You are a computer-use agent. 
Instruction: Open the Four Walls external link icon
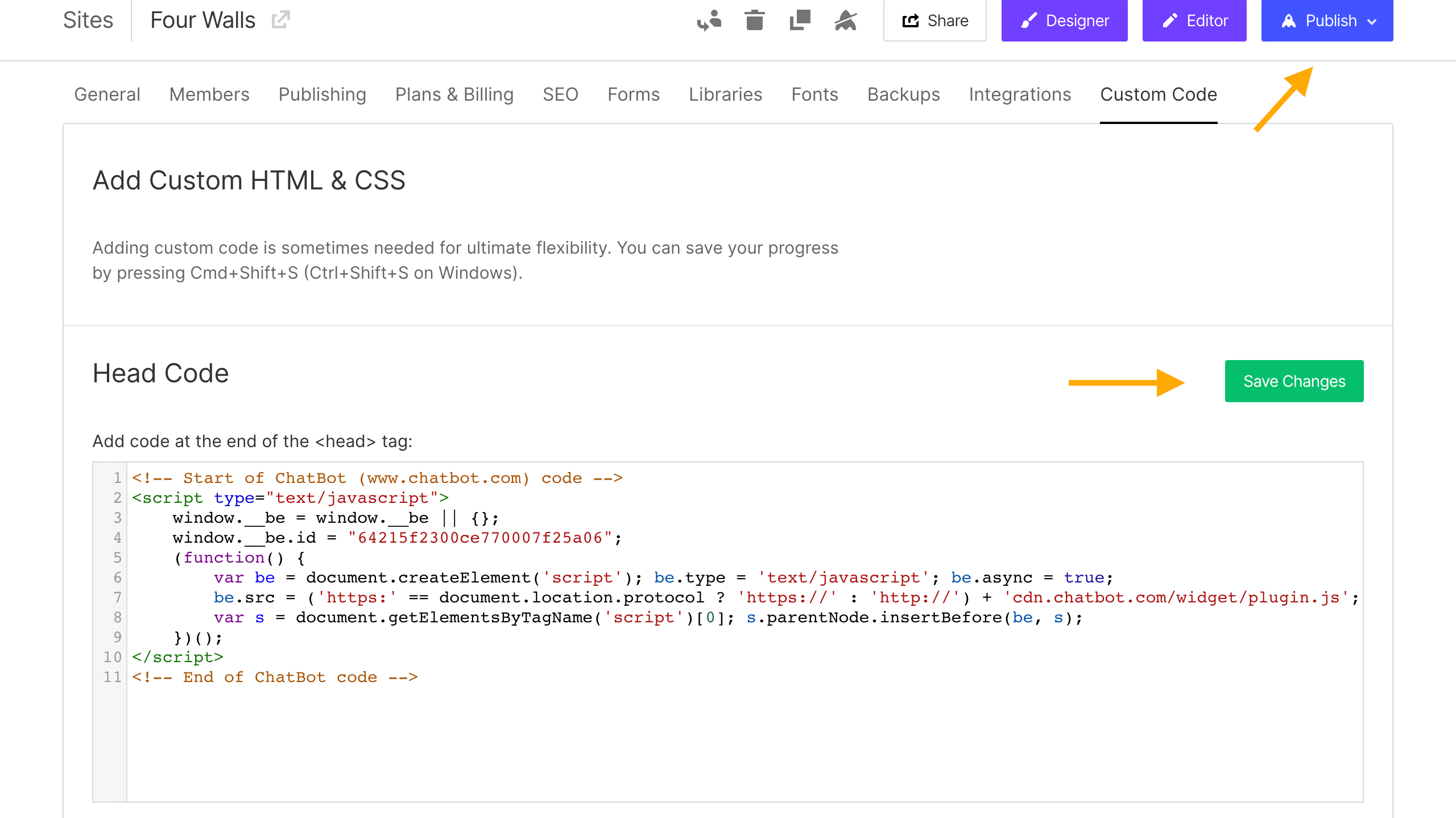coord(281,20)
